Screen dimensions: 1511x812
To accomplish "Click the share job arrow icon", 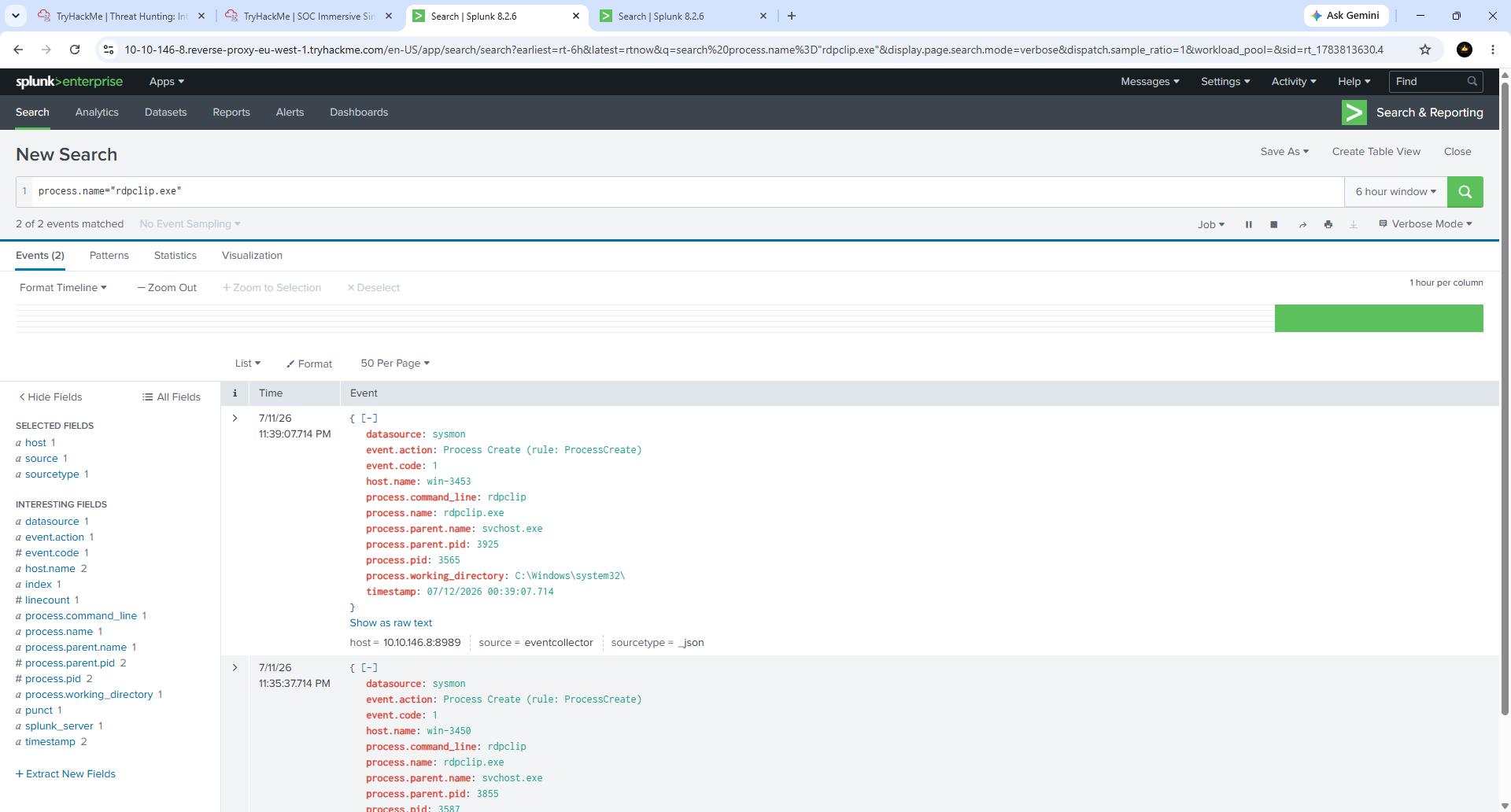I will click(x=1302, y=224).
